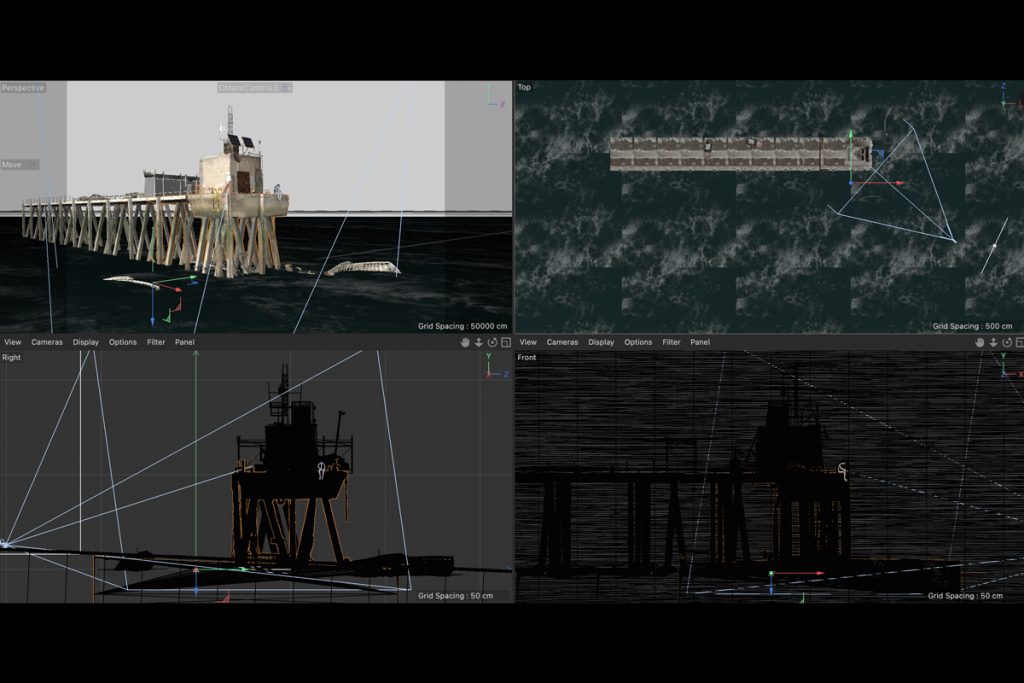The height and width of the screenshot is (683, 1024).
Task: Click the zoom arrows icon in Right viewport
Action: point(479,342)
